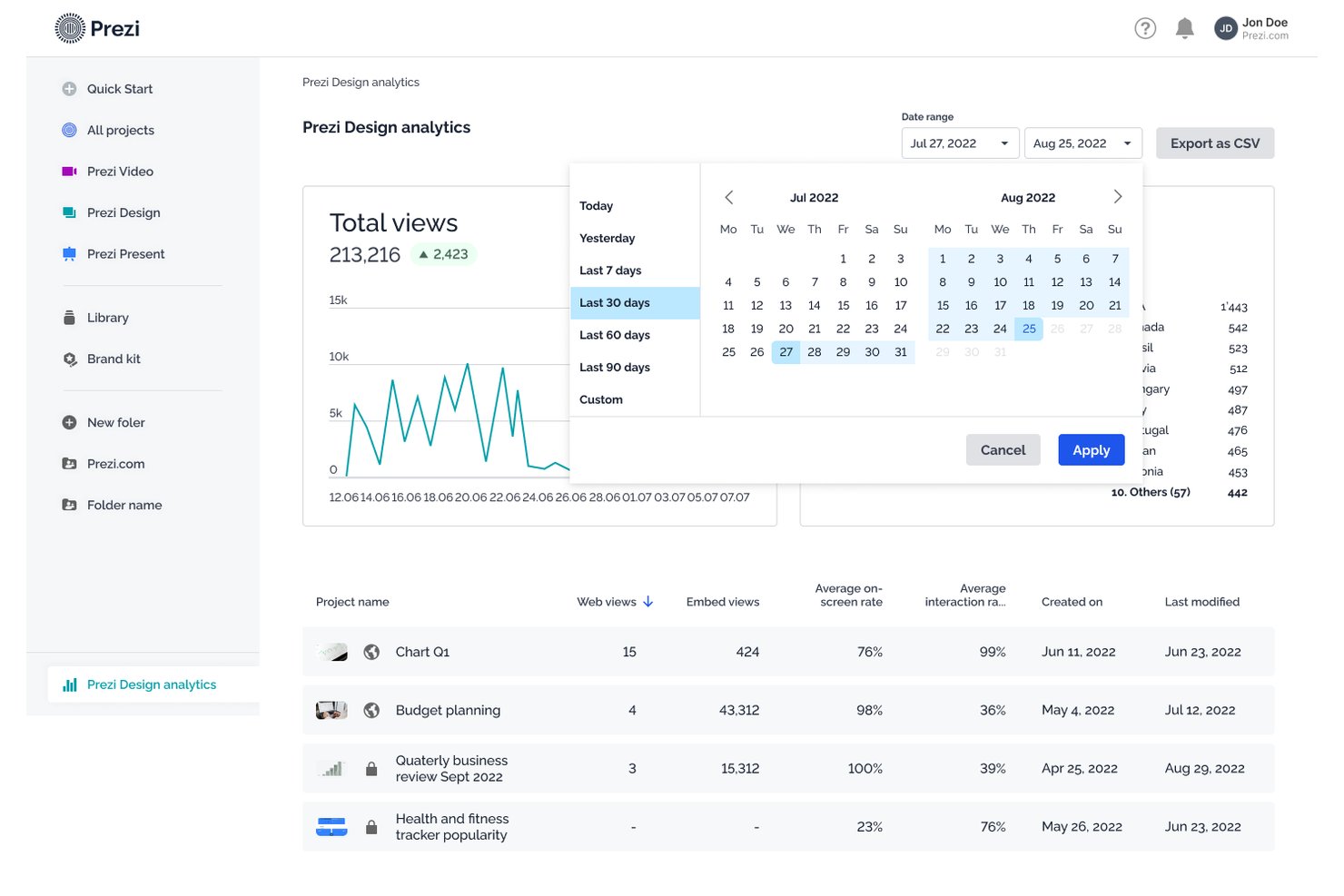Choose the Last 7 days preset

click(635, 271)
